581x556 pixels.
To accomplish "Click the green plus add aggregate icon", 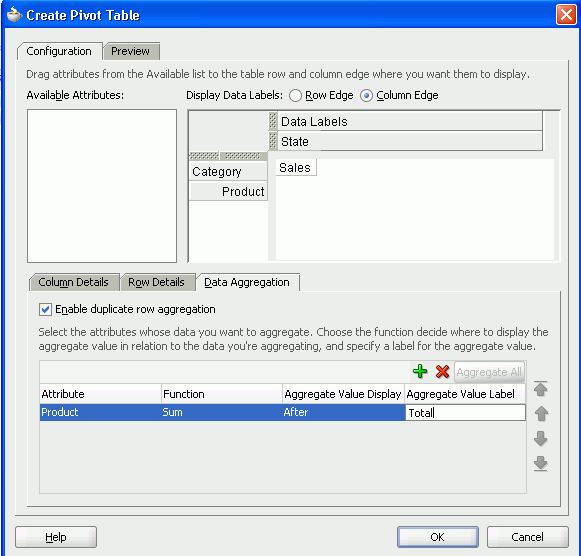I will tap(420, 371).
